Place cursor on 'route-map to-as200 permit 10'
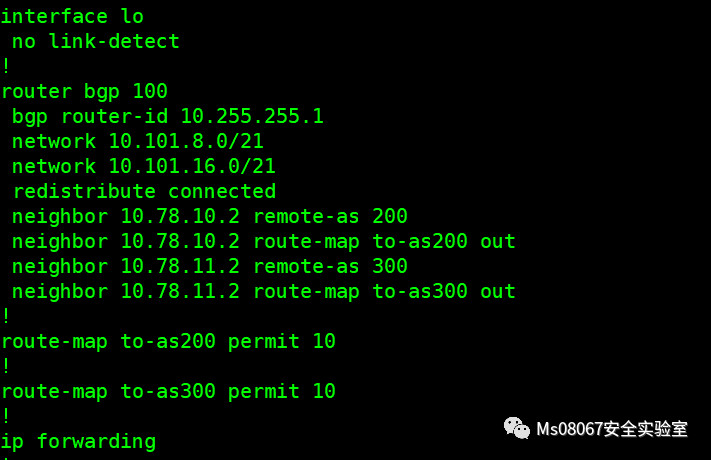This screenshot has height=460, width=711. tap(168, 341)
